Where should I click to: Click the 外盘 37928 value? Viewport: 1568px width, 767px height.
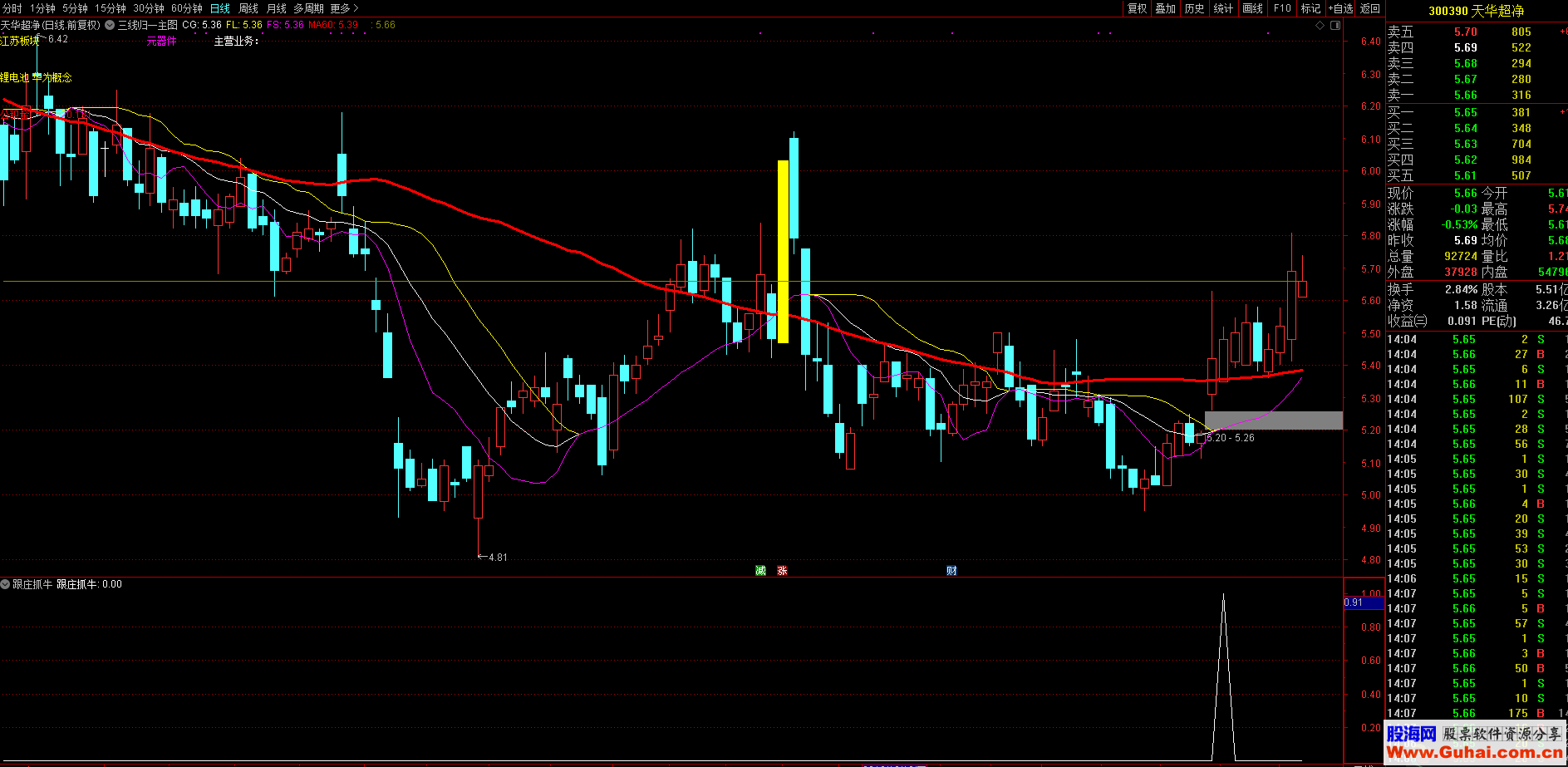pyautogui.click(x=1461, y=272)
